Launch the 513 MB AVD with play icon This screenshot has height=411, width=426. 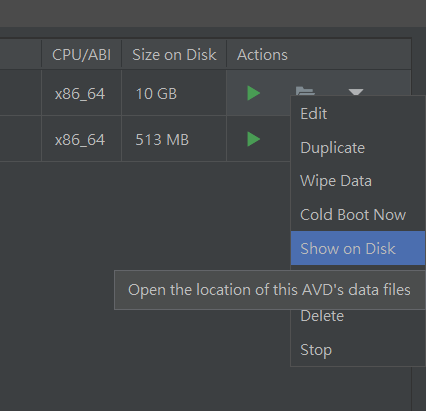[x=254, y=139]
